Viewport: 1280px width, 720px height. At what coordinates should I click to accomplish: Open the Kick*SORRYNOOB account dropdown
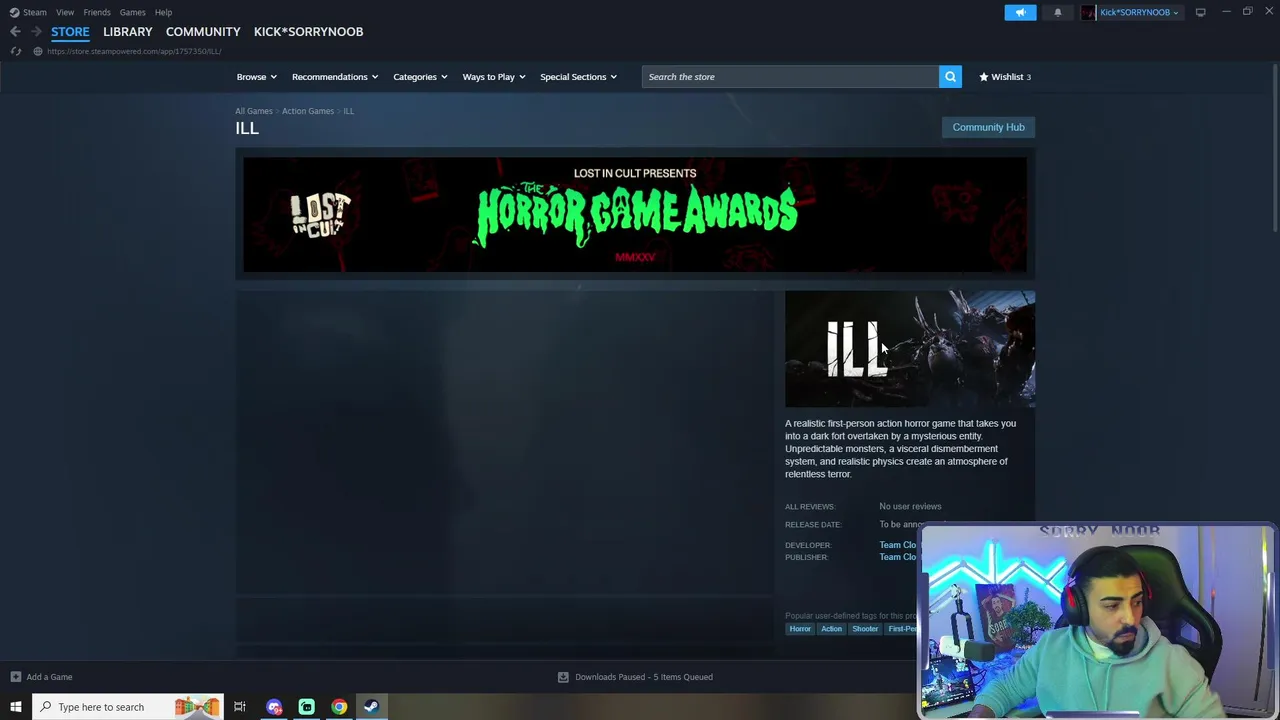pos(1139,12)
